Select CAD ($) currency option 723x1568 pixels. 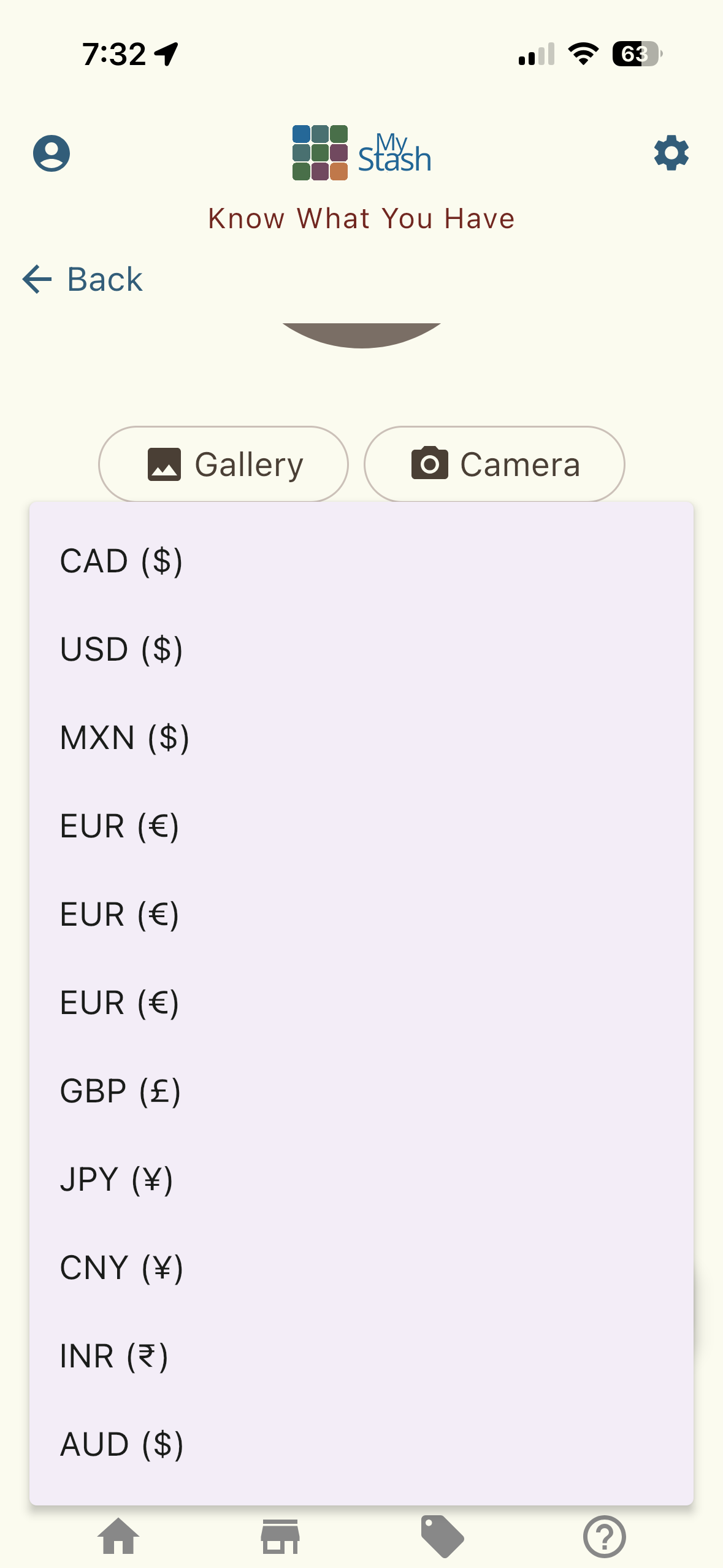pyautogui.click(x=121, y=561)
